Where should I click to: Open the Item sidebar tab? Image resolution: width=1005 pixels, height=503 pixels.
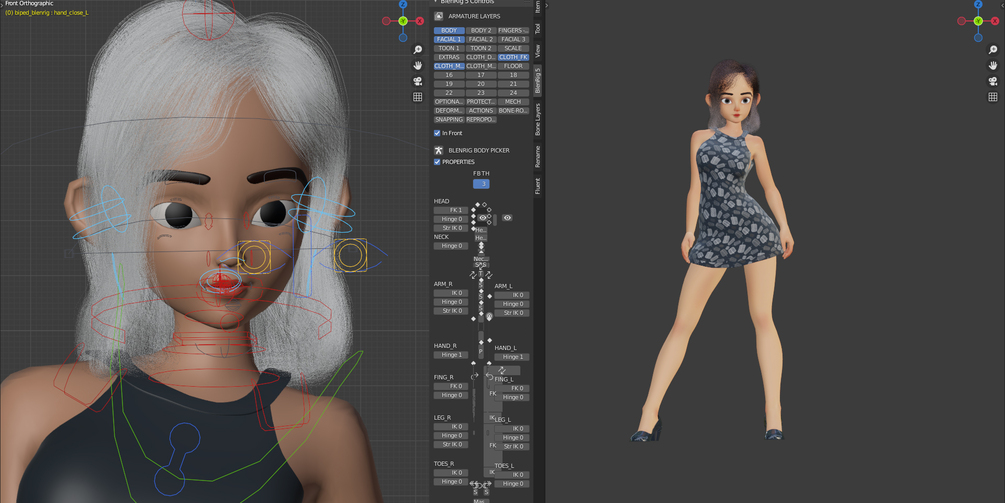click(538, 6)
